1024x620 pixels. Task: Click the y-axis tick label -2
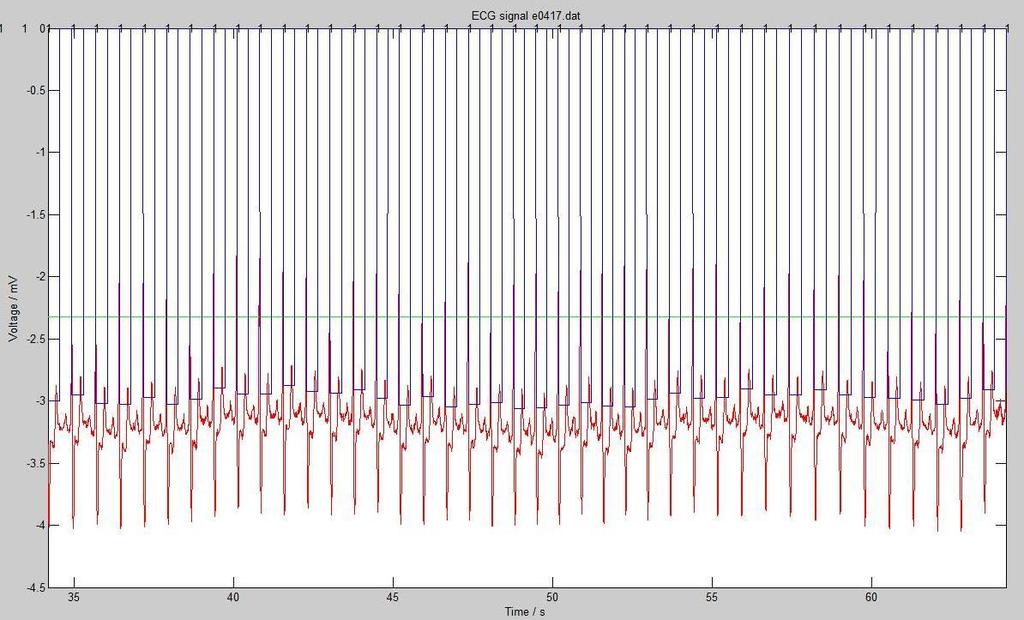click(39, 277)
